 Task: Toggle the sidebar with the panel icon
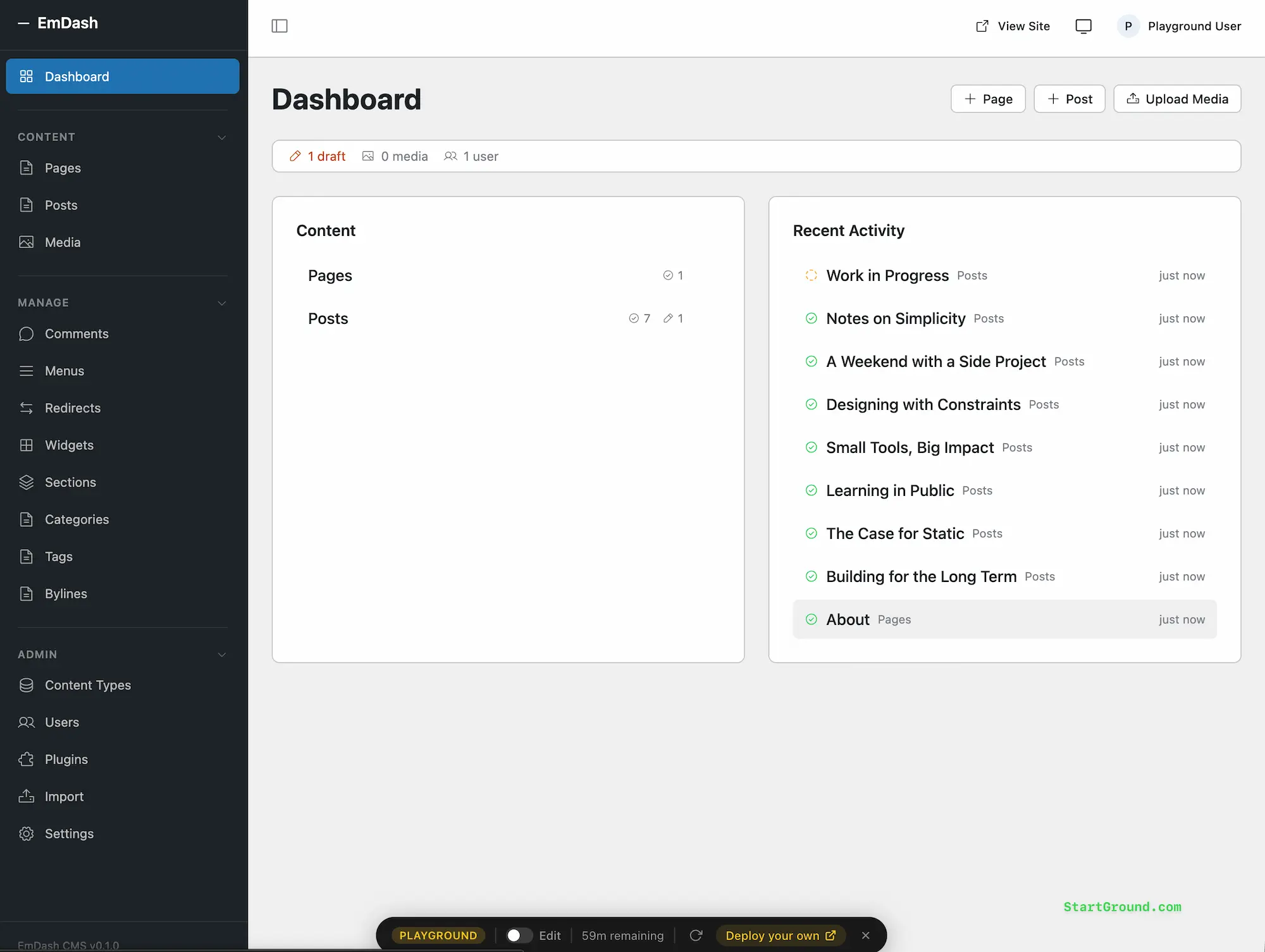pos(280,26)
